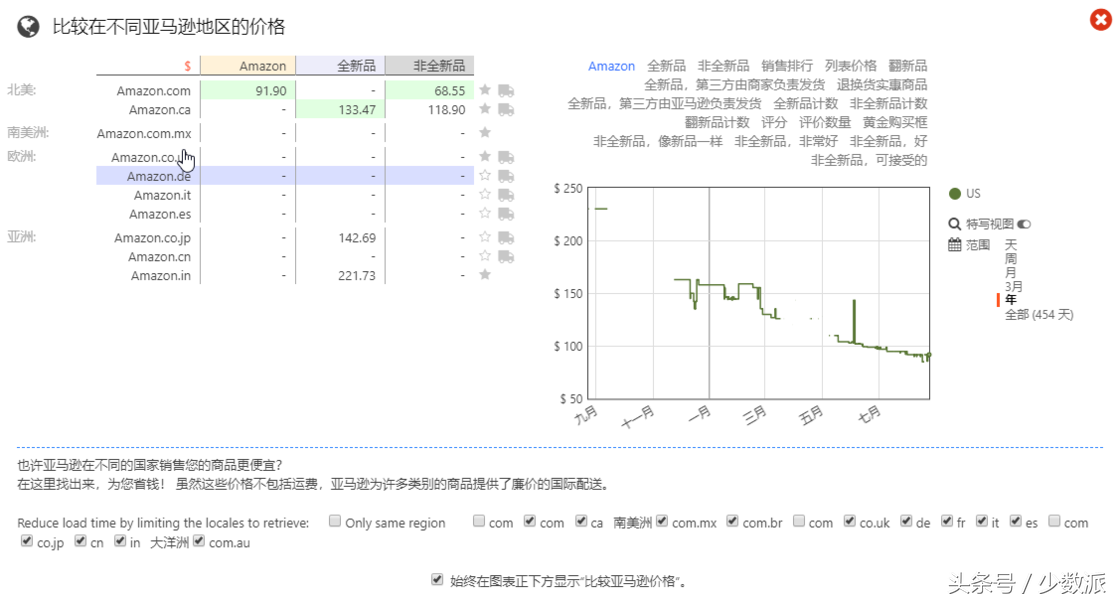This screenshot has height=603, width=1120.
Task: Click the star icon in the Amazon.com.mx row
Action: point(485,132)
